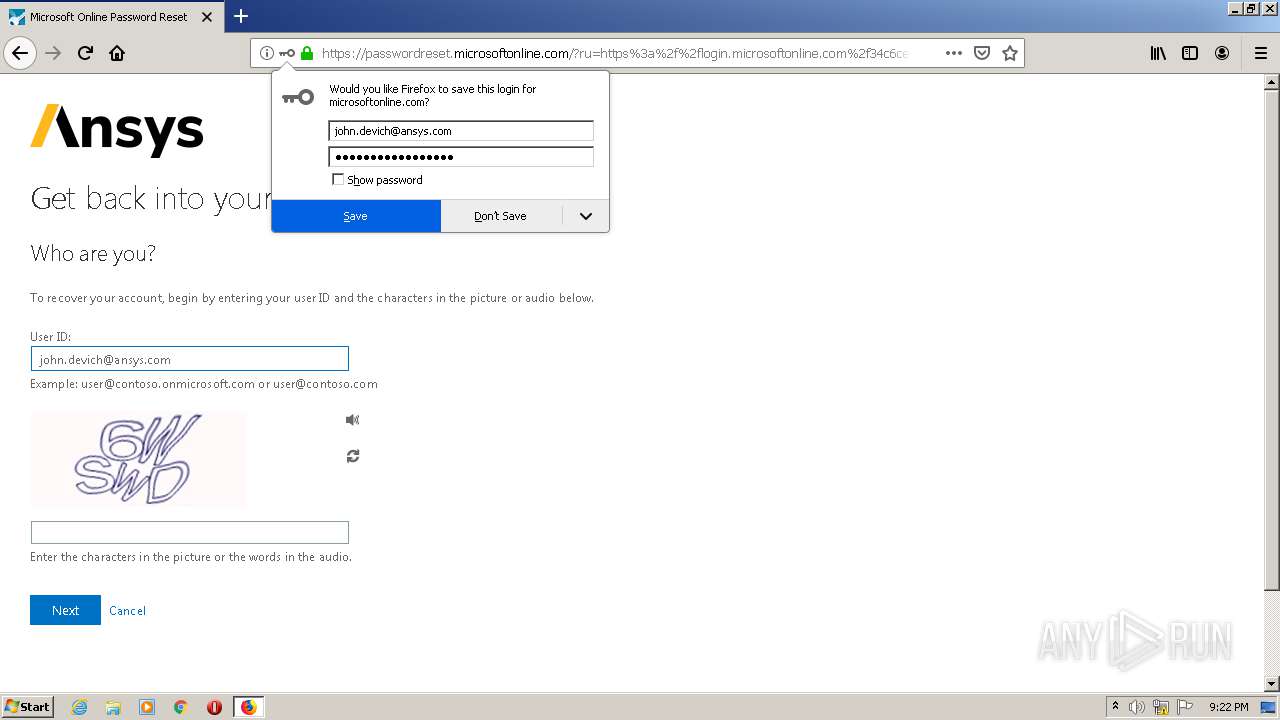Expand Don't Save dropdown options
Viewport: 1280px width, 720px height.
pyautogui.click(x=586, y=216)
